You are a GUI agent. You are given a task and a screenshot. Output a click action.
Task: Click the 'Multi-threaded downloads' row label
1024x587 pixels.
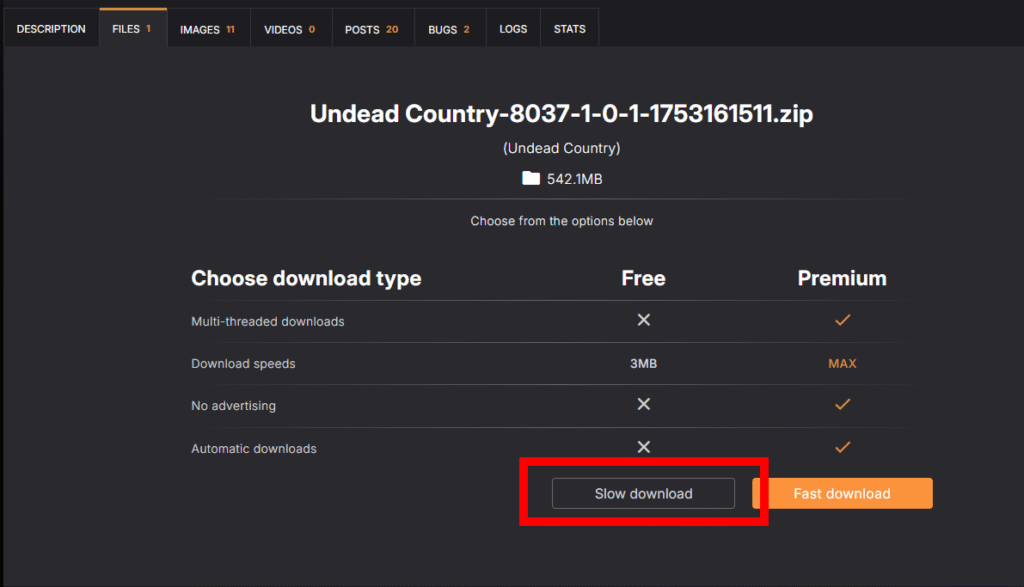click(268, 321)
